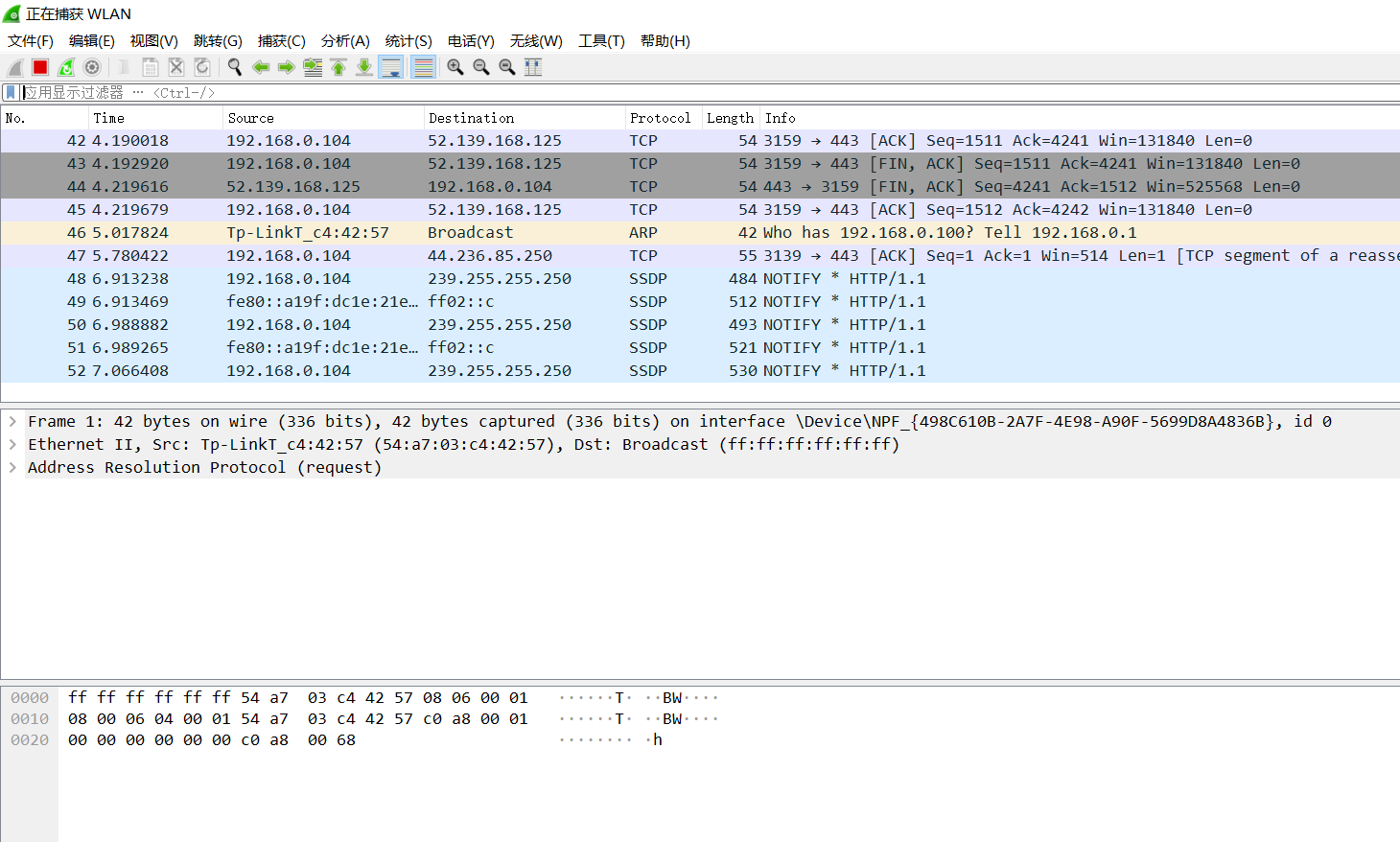Open the 帮助(H) menu
The image size is (1400, 842).
(x=665, y=40)
